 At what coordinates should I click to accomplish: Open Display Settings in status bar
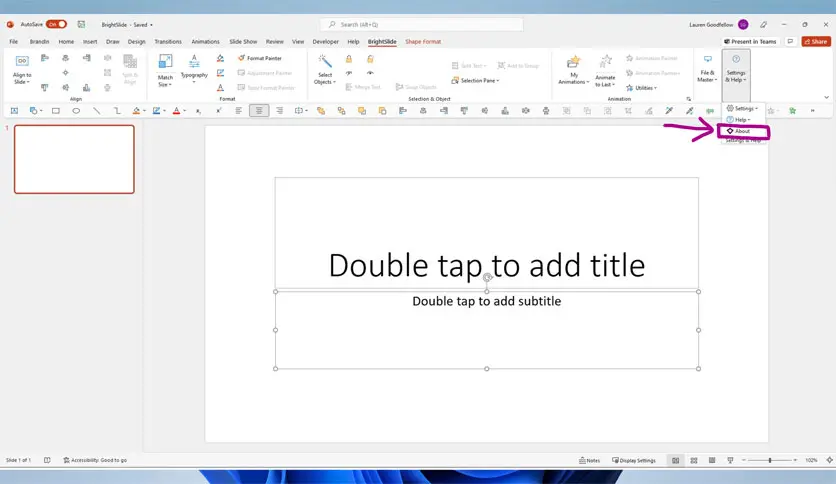[x=634, y=460]
